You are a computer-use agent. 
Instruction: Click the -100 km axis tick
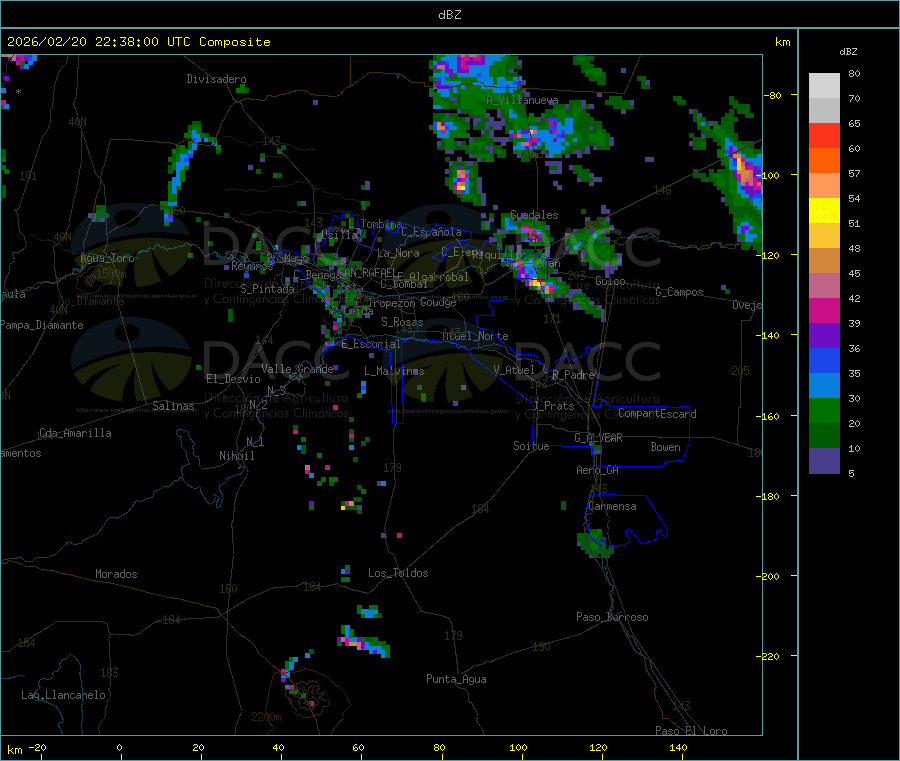pyautogui.click(x=770, y=175)
